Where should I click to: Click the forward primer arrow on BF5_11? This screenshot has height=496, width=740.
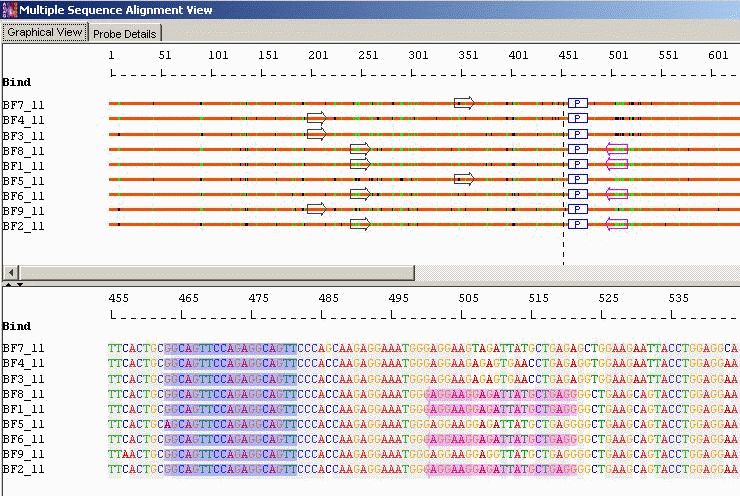pos(464,179)
